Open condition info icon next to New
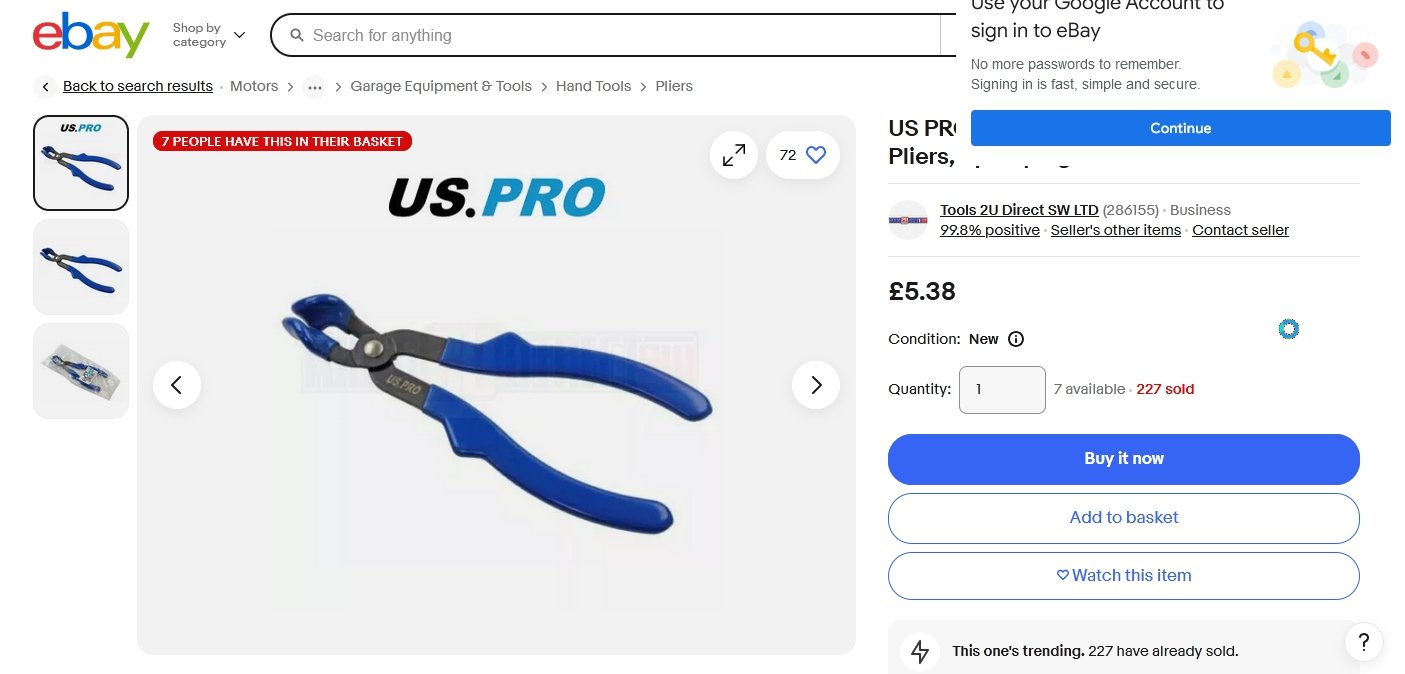 point(1016,339)
